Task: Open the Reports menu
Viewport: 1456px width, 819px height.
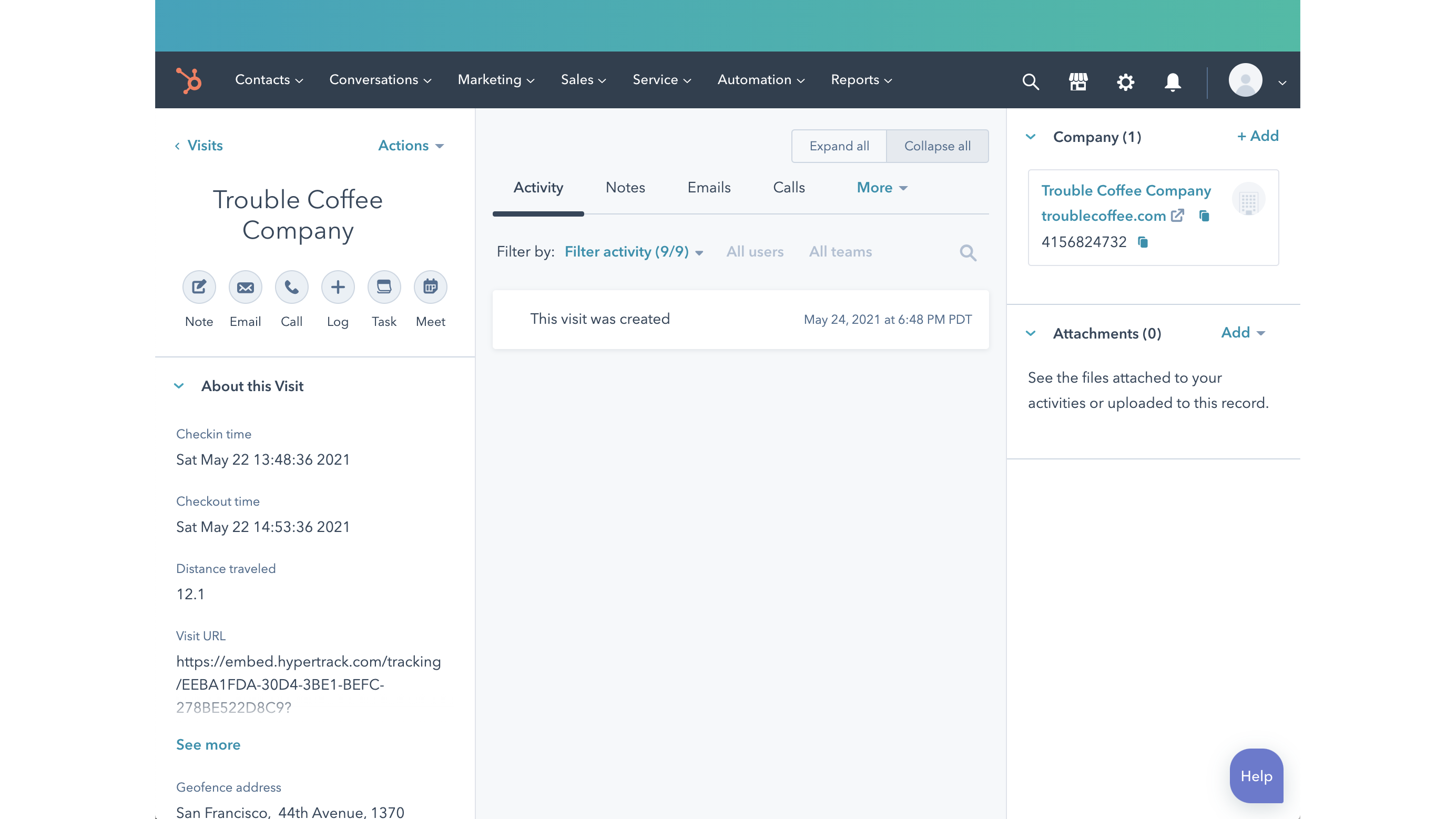Action: tap(861, 80)
